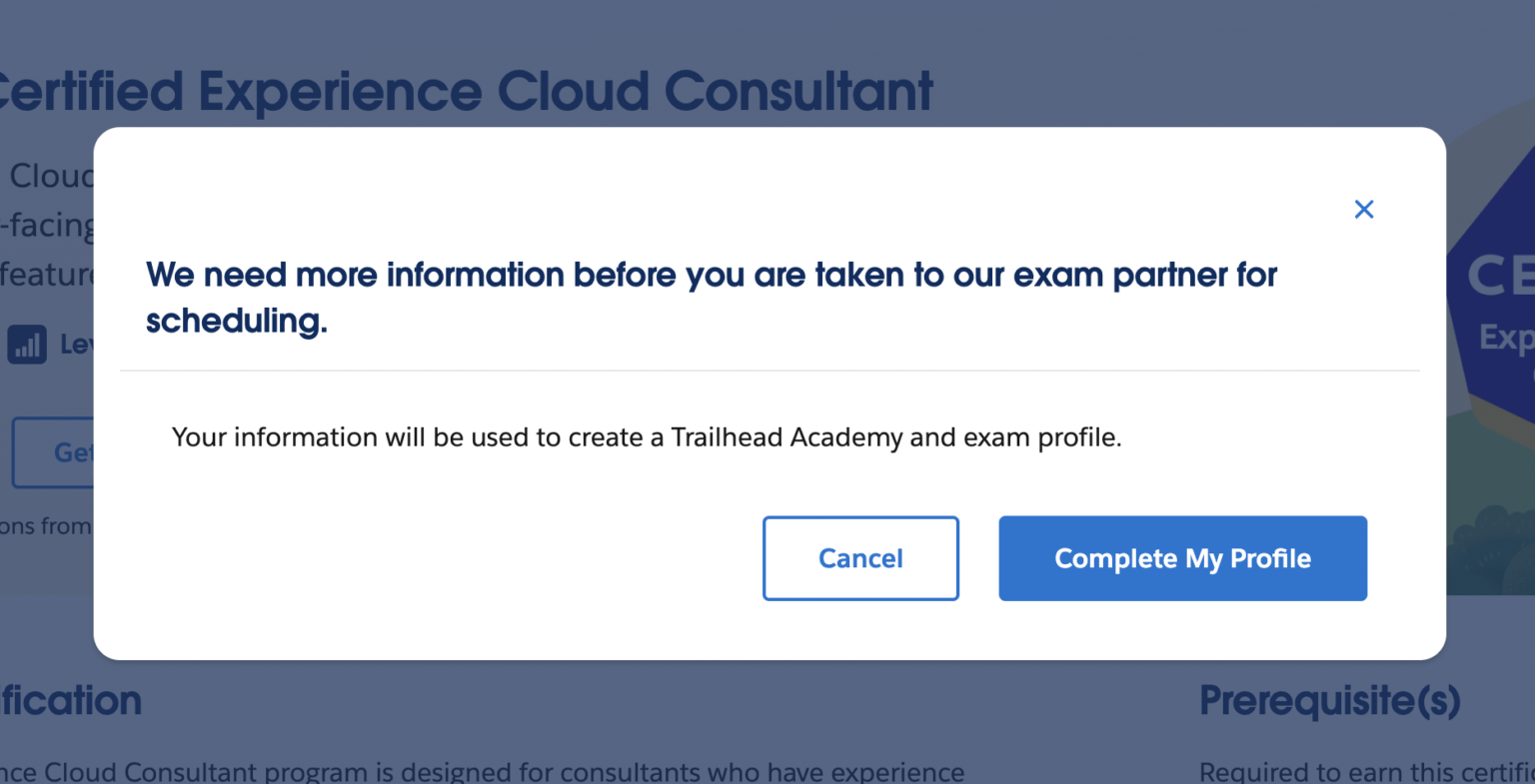The image size is (1535, 784).
Task: Select the dialog title about exam scheduling
Action: 712,297
